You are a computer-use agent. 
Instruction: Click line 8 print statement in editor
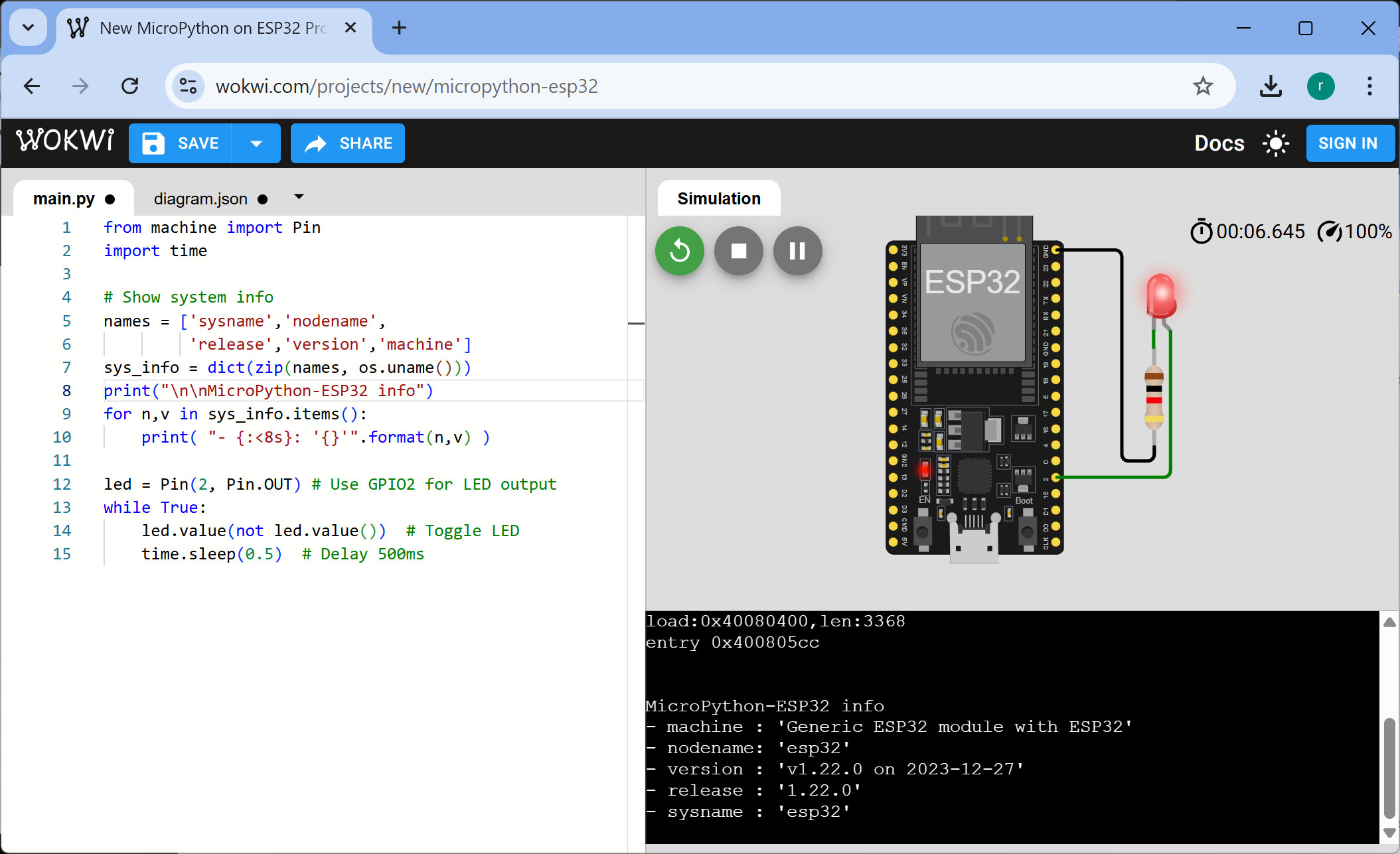[x=268, y=391]
